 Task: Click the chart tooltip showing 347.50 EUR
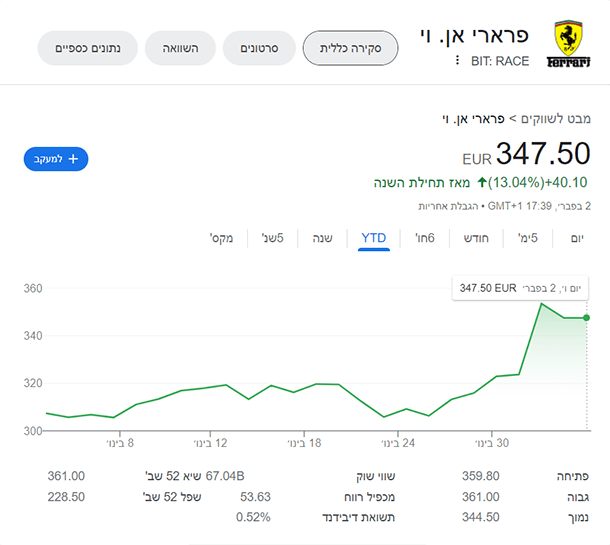click(520, 288)
